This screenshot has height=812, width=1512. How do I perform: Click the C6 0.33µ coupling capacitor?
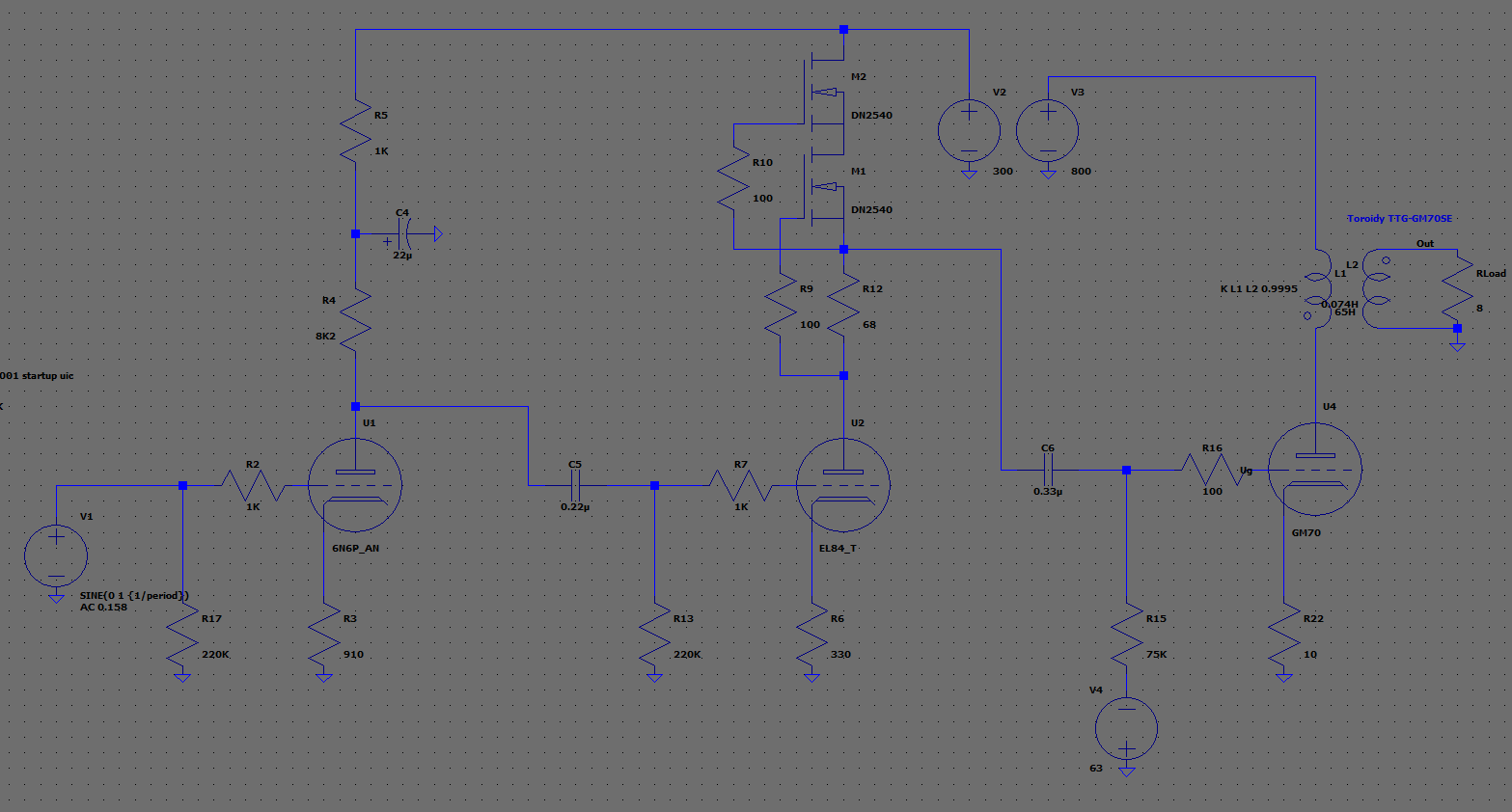[1048, 470]
